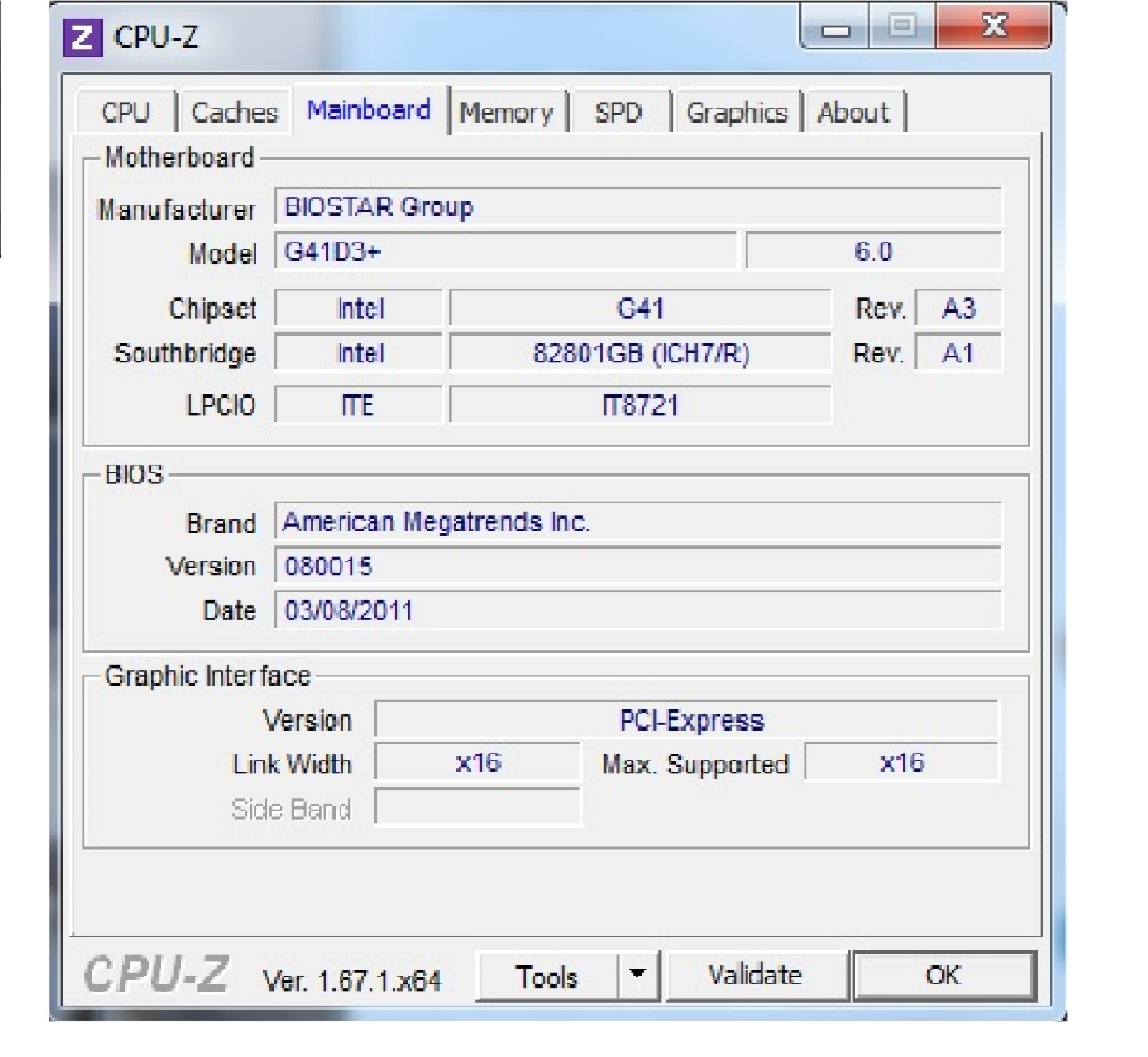Click the model value G41D3+
Viewport: 1148px width, 1057px height.
coord(505,251)
